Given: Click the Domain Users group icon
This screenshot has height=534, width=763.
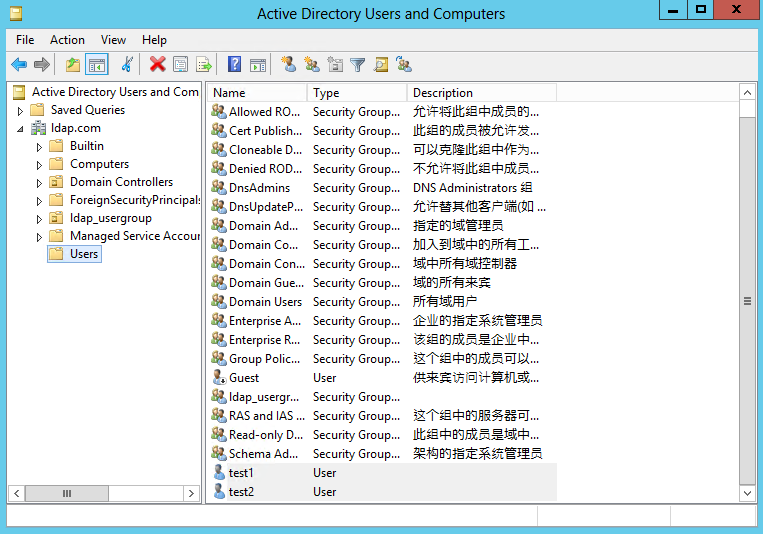Looking at the screenshot, I should click(x=219, y=301).
